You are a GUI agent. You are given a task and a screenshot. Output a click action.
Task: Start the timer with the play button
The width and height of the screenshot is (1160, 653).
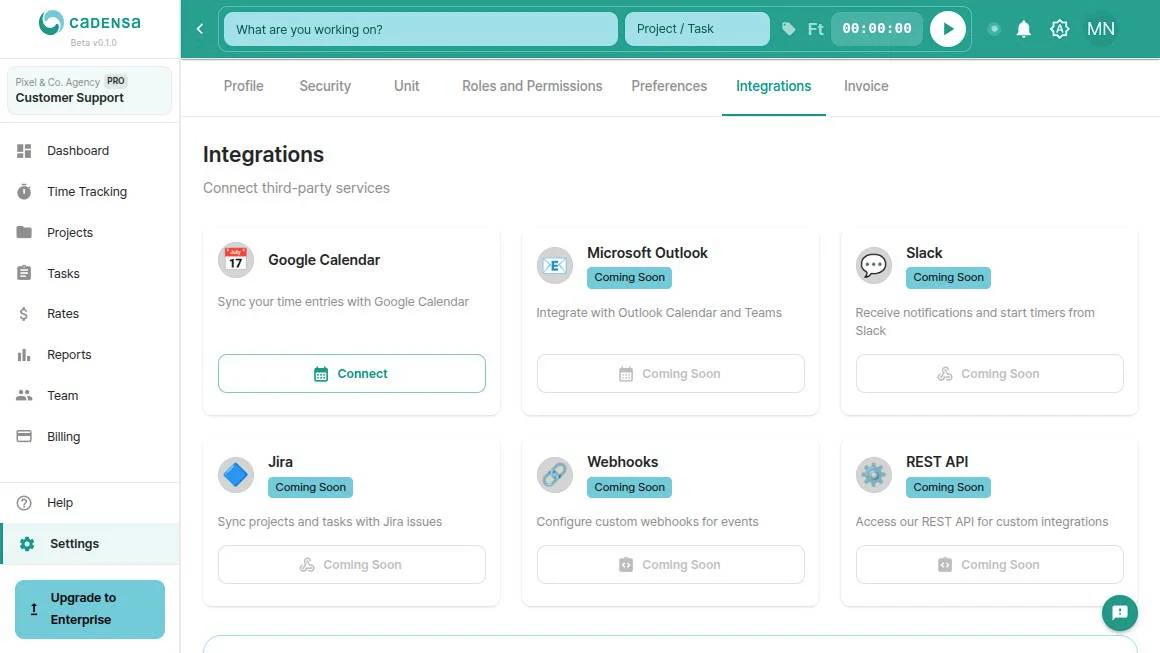[948, 29]
